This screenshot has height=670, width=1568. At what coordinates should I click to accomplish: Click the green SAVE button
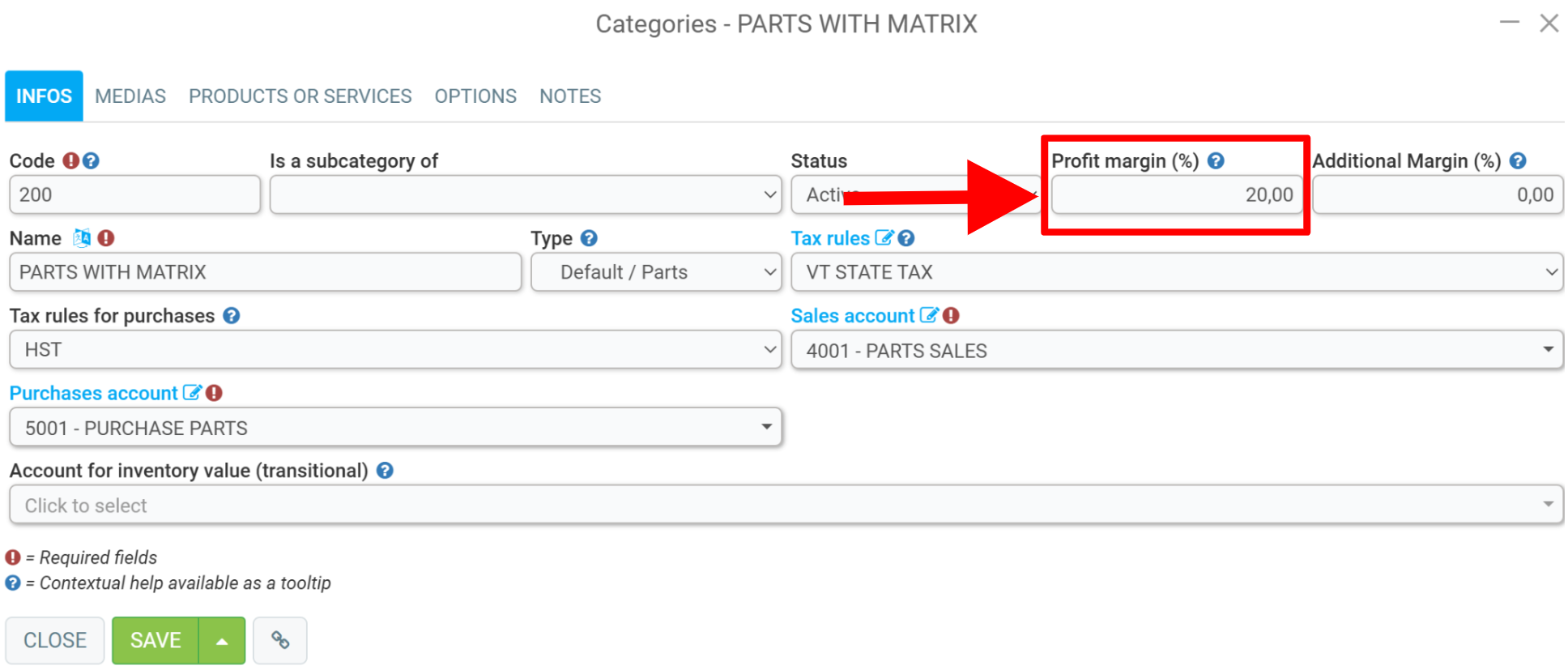(x=156, y=640)
